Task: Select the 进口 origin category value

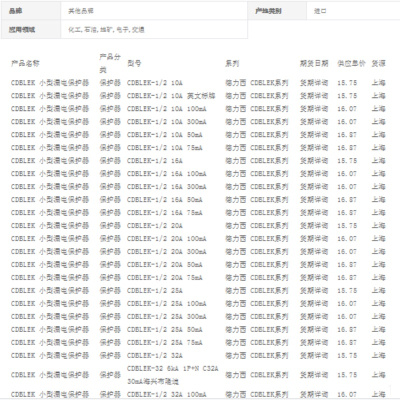Action: point(320,11)
